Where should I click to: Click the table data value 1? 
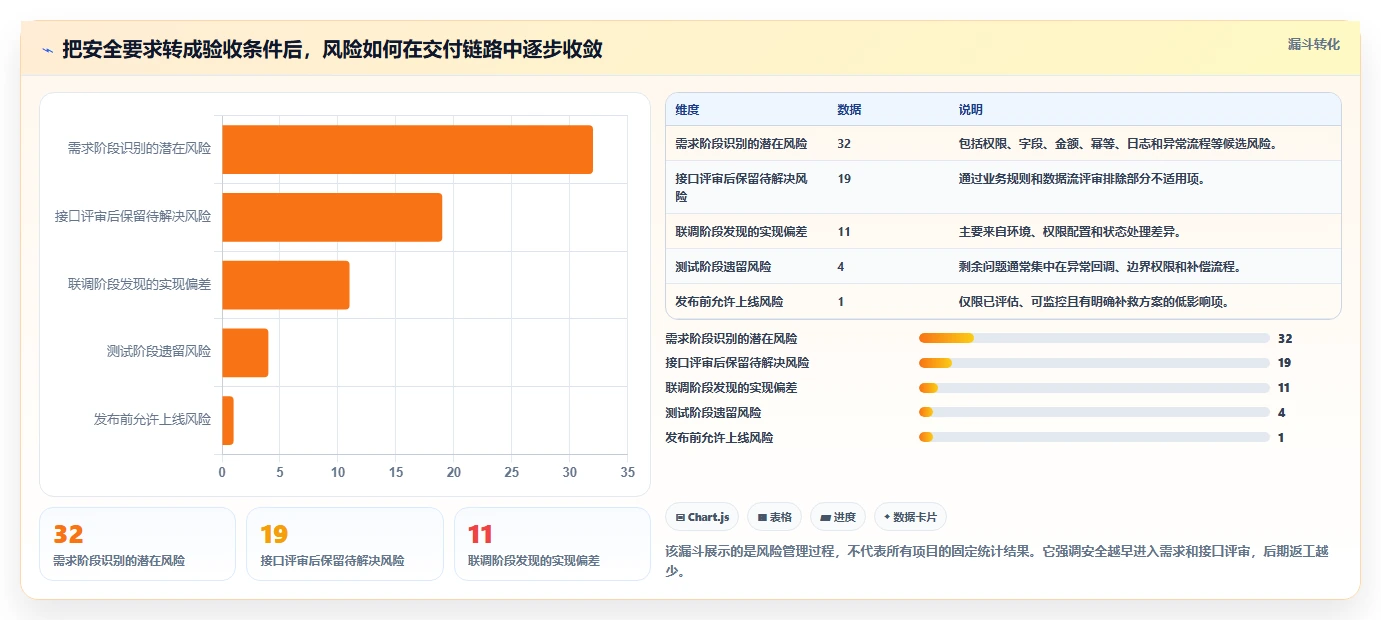point(841,301)
